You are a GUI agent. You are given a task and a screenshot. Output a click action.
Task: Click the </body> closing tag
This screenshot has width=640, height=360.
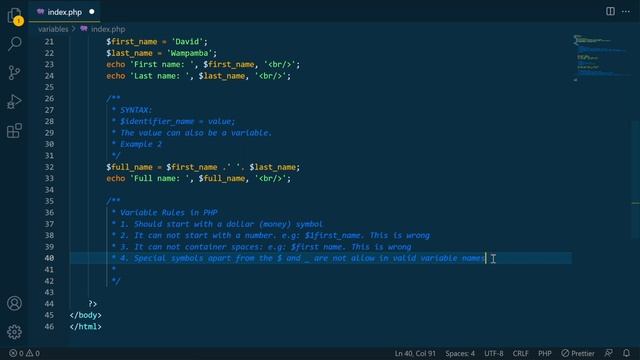point(85,315)
